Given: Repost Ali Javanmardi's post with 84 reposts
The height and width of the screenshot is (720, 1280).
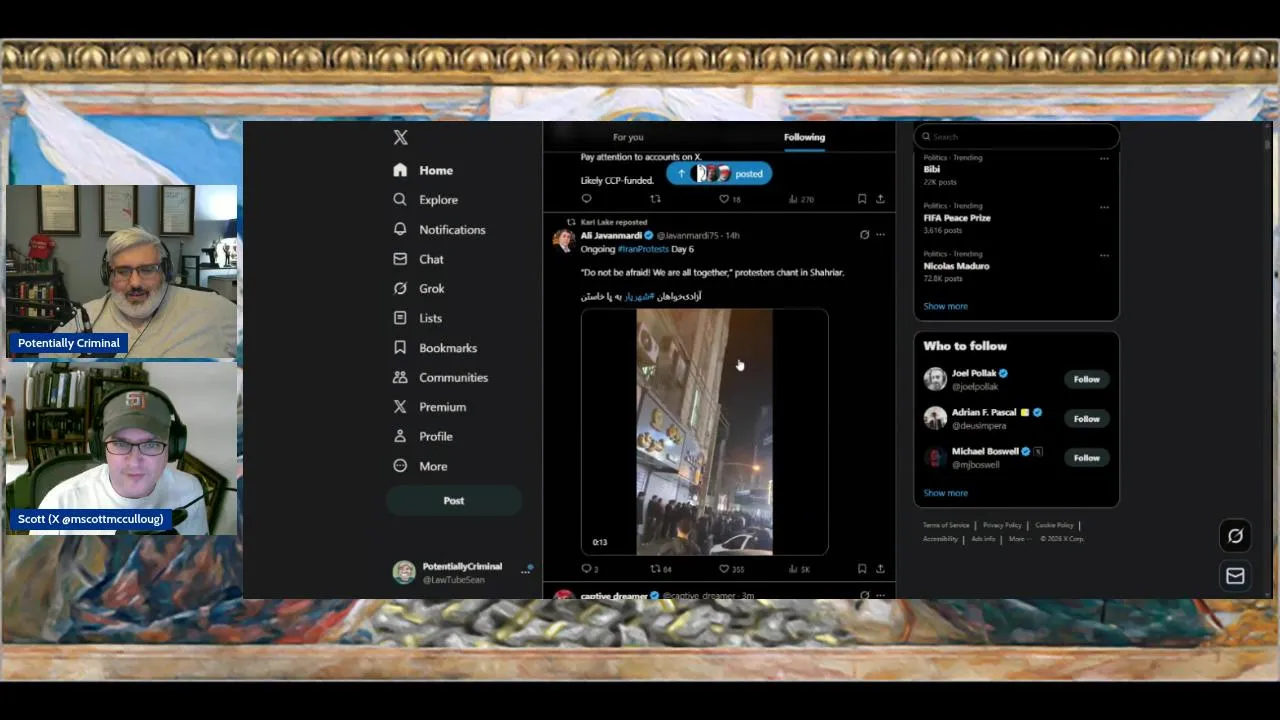Looking at the screenshot, I should (661, 569).
